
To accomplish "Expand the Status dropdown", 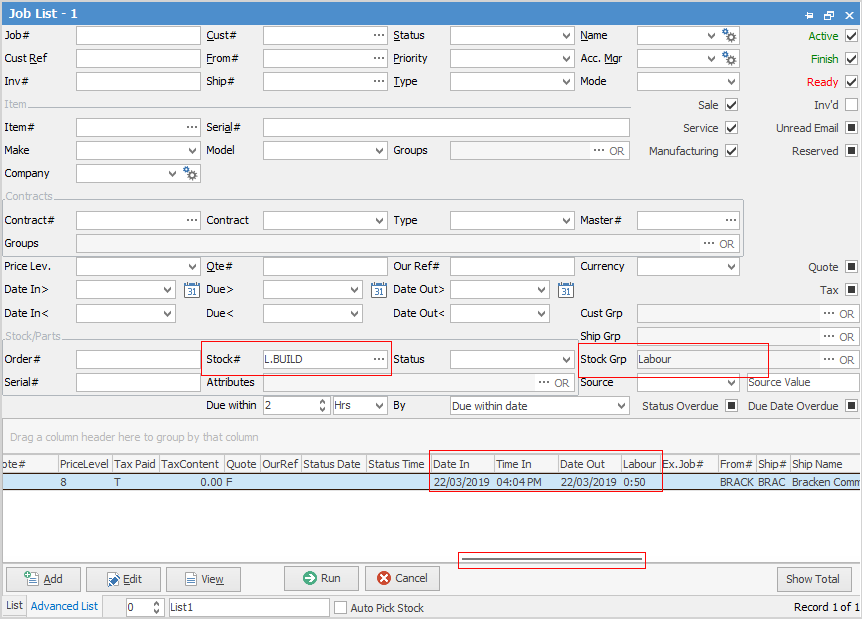I will click(x=567, y=35).
